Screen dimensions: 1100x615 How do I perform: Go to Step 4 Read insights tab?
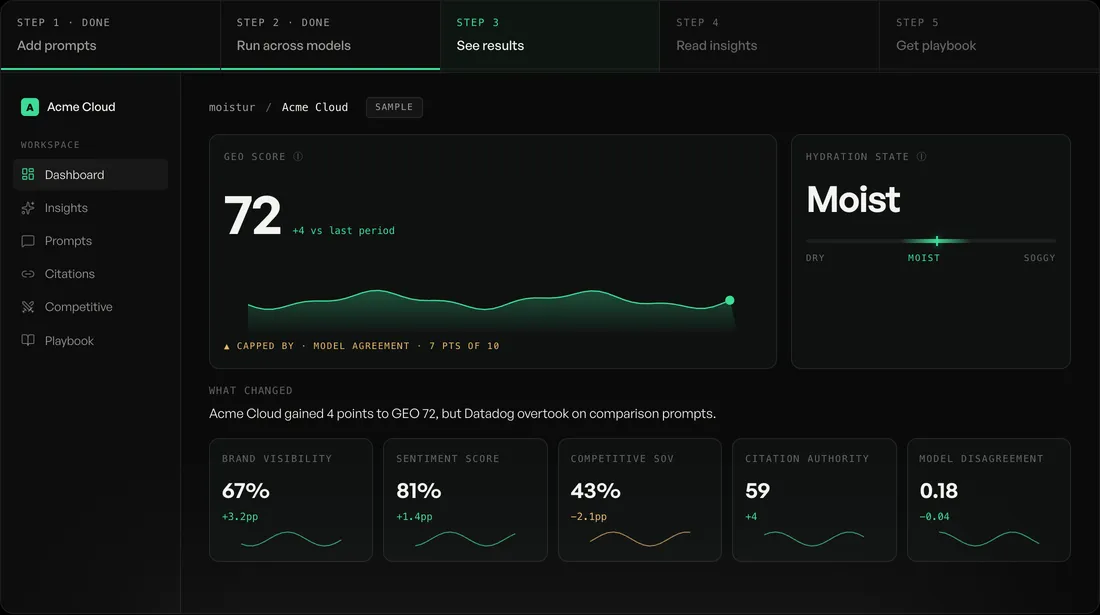pos(770,35)
